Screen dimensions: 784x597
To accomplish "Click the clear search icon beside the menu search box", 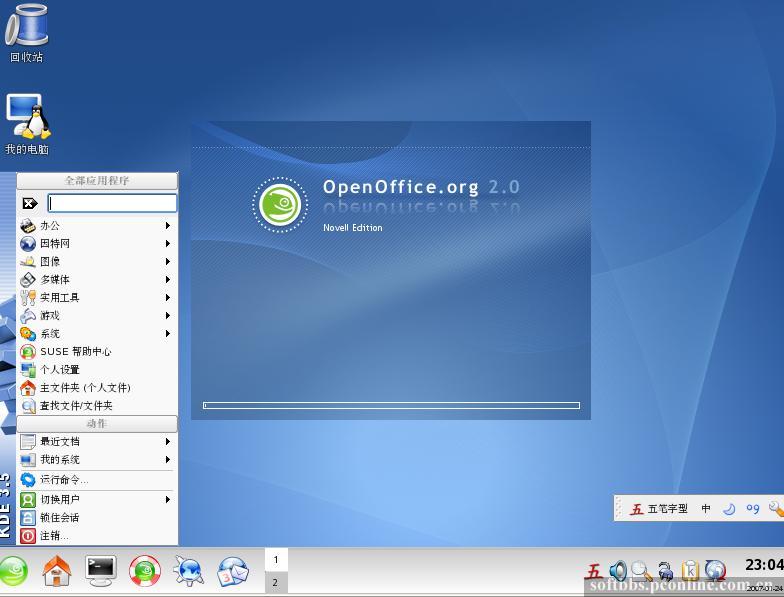I will (x=30, y=203).
